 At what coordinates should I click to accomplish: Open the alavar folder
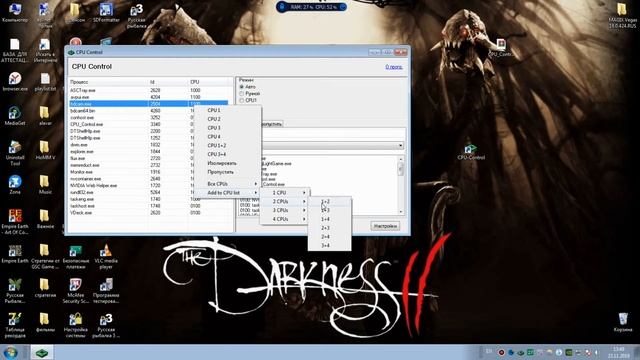[45, 116]
